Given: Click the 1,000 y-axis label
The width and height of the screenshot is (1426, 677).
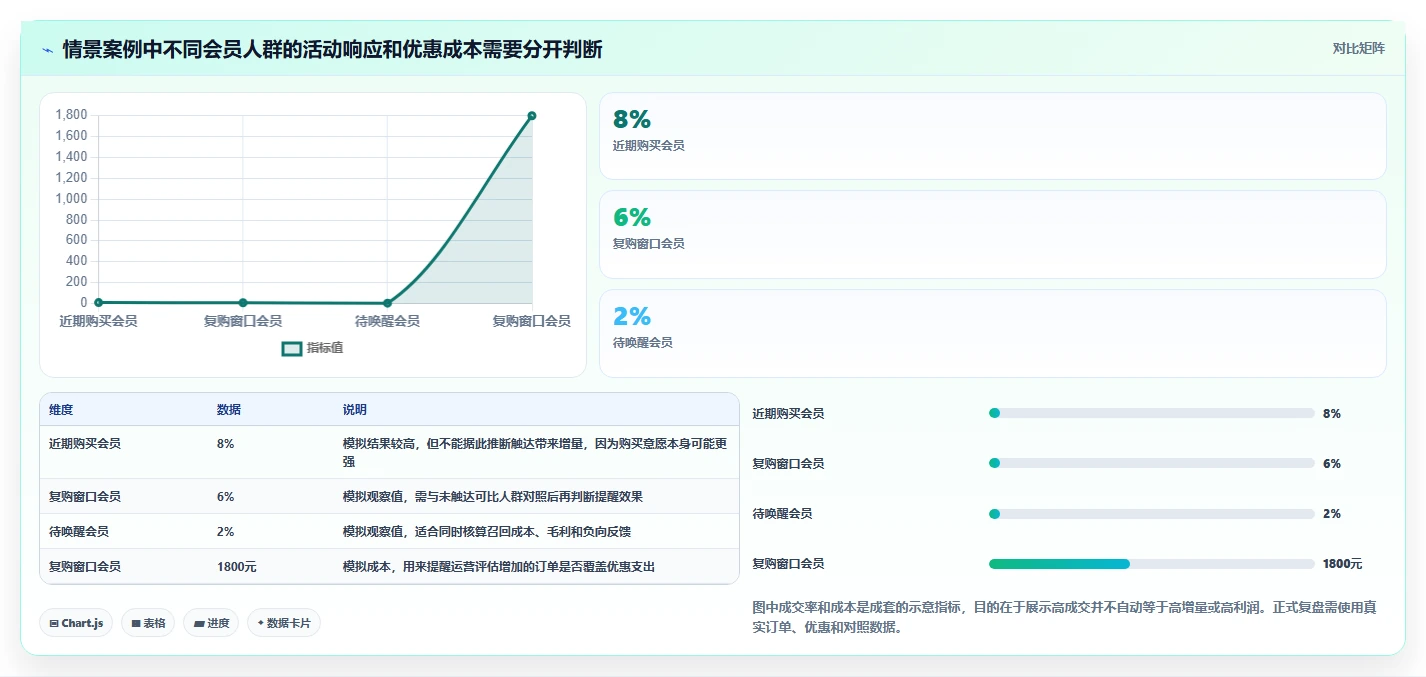Looking at the screenshot, I should pos(71,198).
